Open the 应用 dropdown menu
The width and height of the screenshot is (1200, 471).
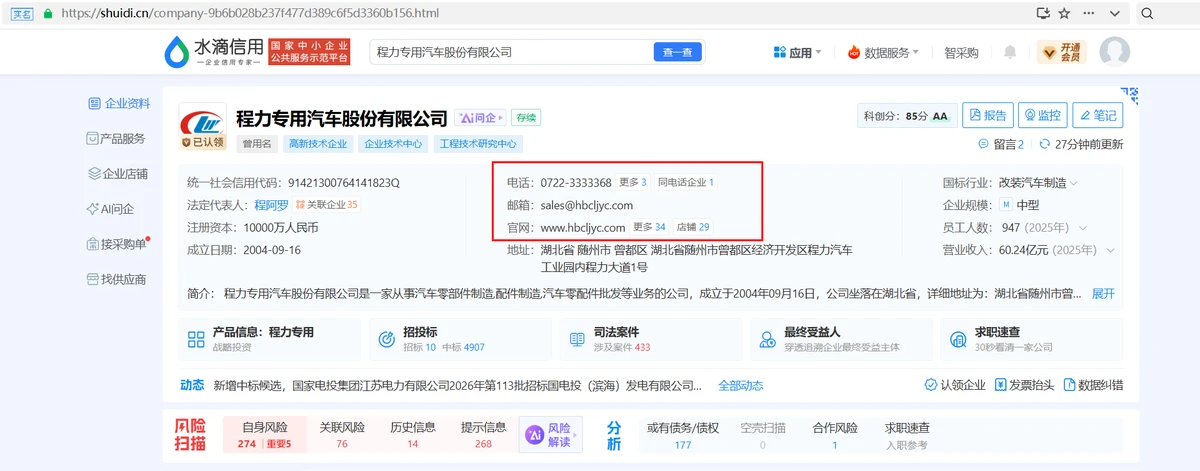(798, 52)
